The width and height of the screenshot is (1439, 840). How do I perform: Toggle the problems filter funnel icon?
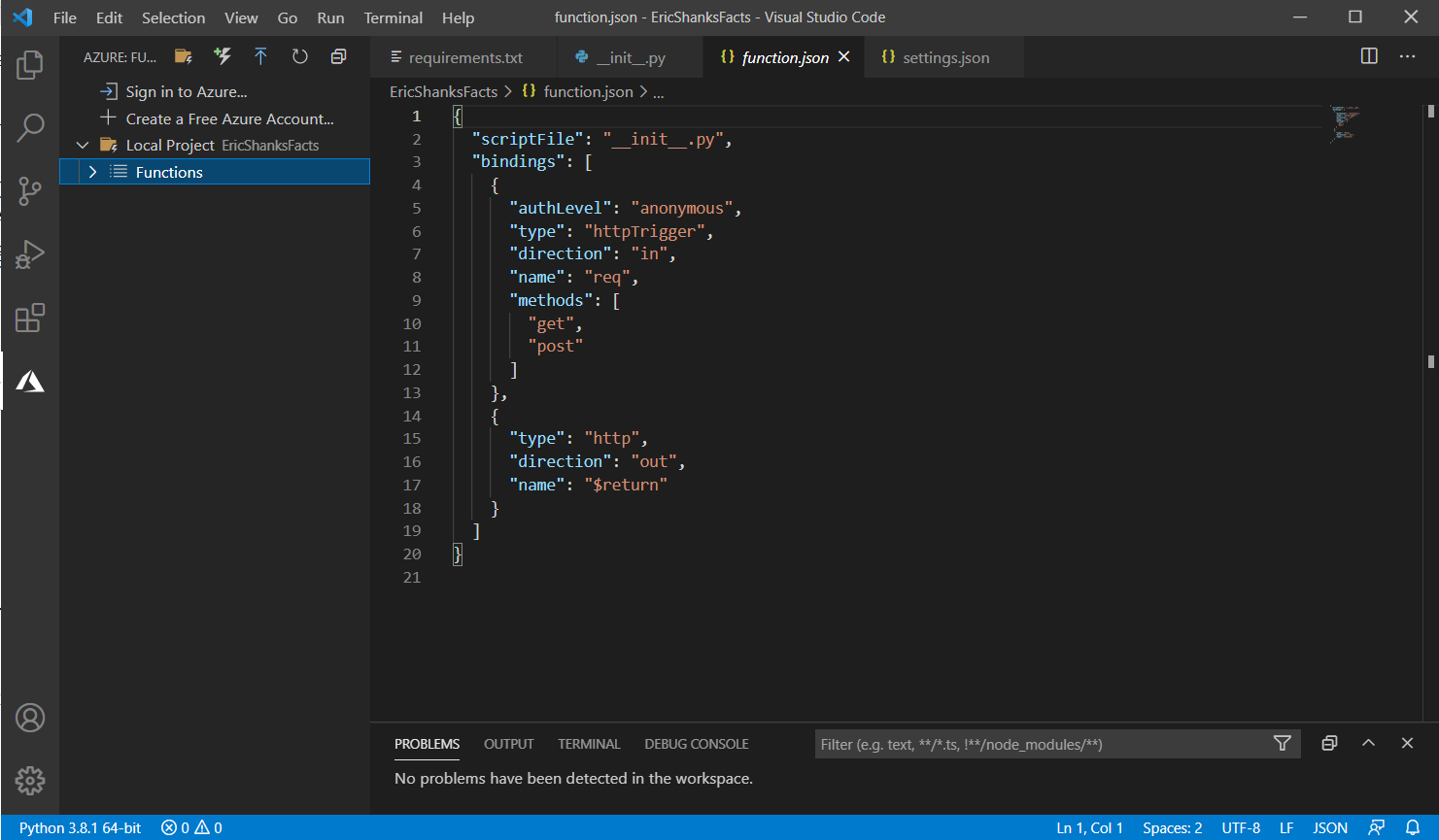1282,743
